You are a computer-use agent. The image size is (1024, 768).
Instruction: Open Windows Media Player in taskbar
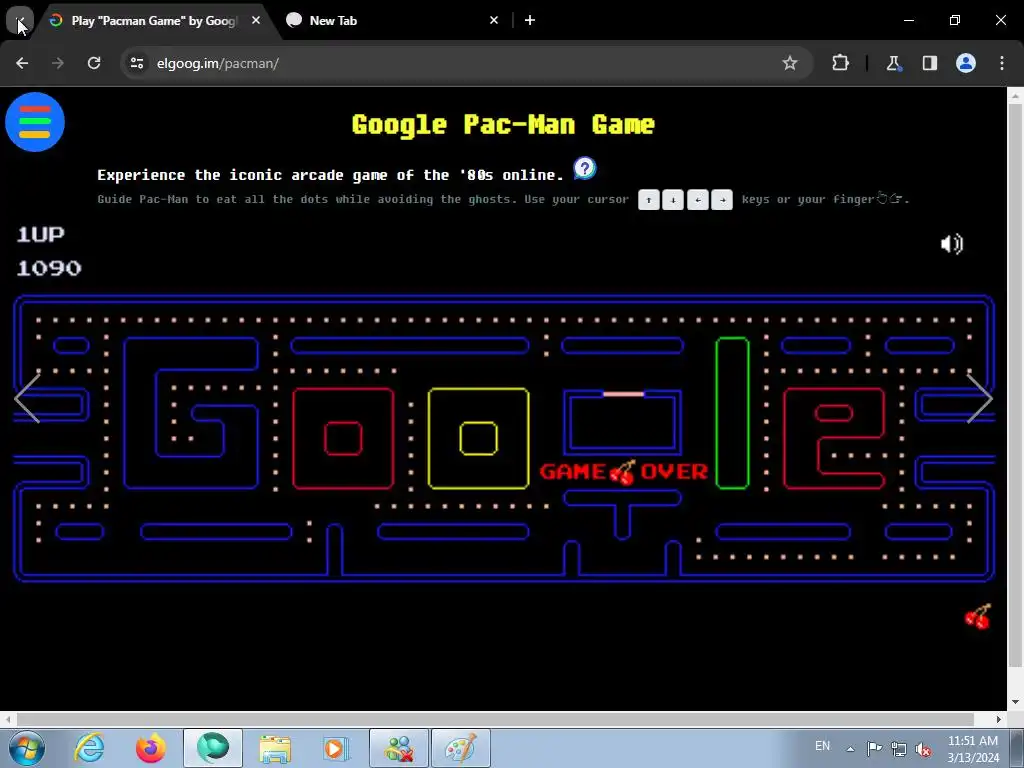[x=336, y=748]
